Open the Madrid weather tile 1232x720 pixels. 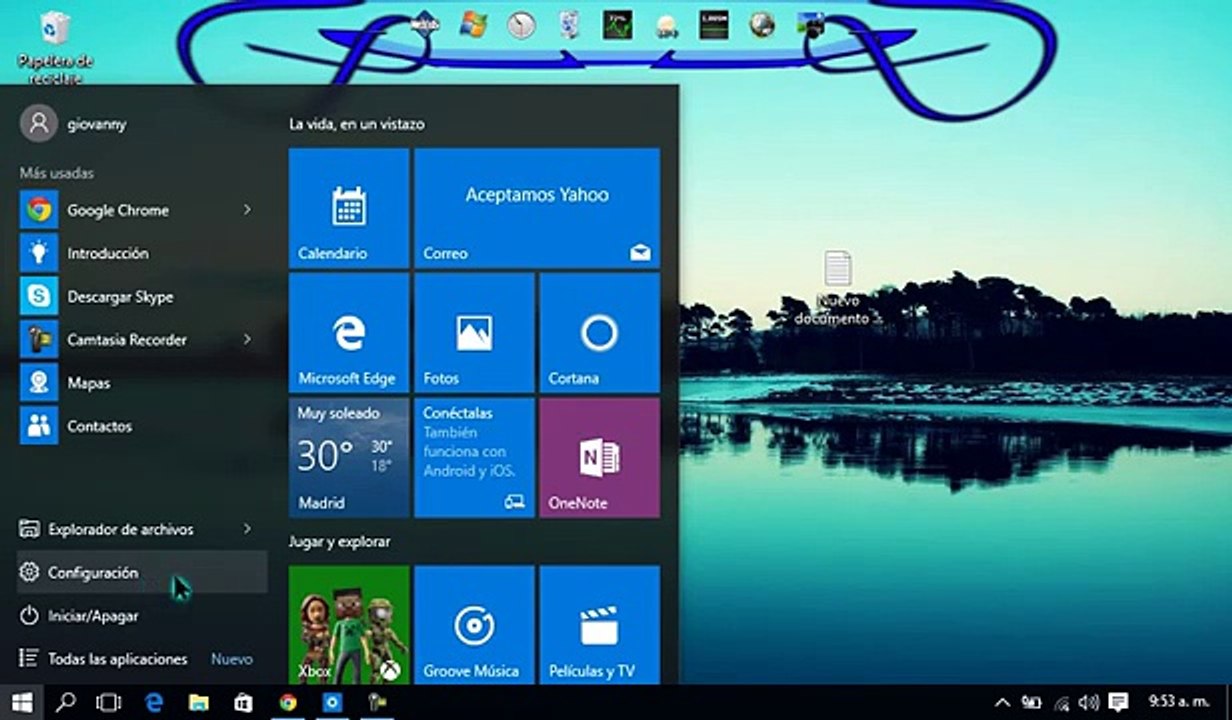(x=349, y=458)
